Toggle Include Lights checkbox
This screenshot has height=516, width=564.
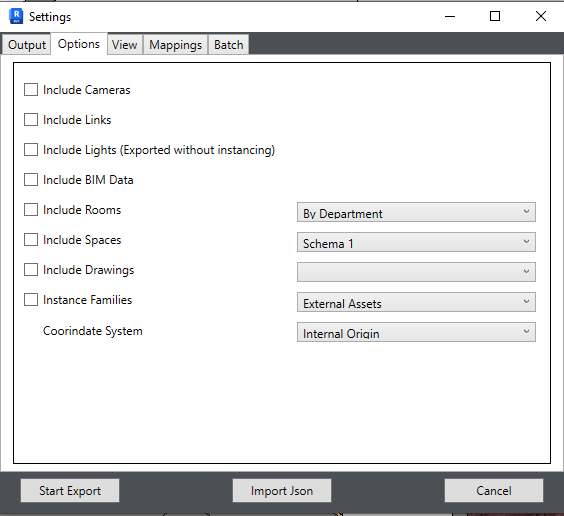click(31, 150)
